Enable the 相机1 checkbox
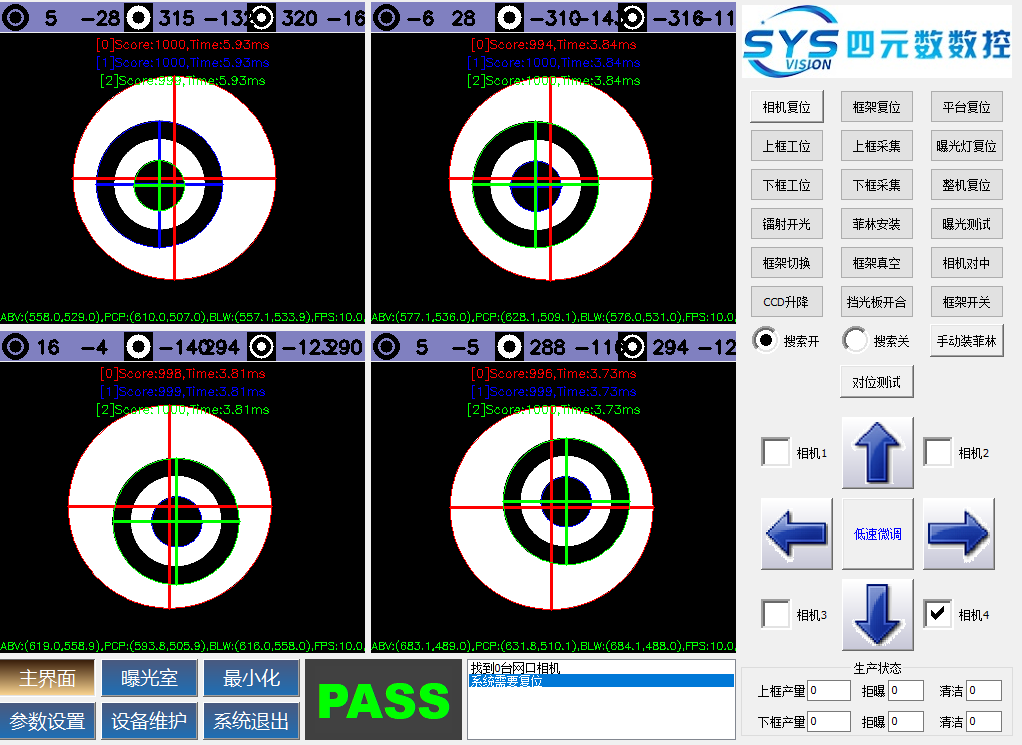This screenshot has width=1022, height=745. (776, 453)
